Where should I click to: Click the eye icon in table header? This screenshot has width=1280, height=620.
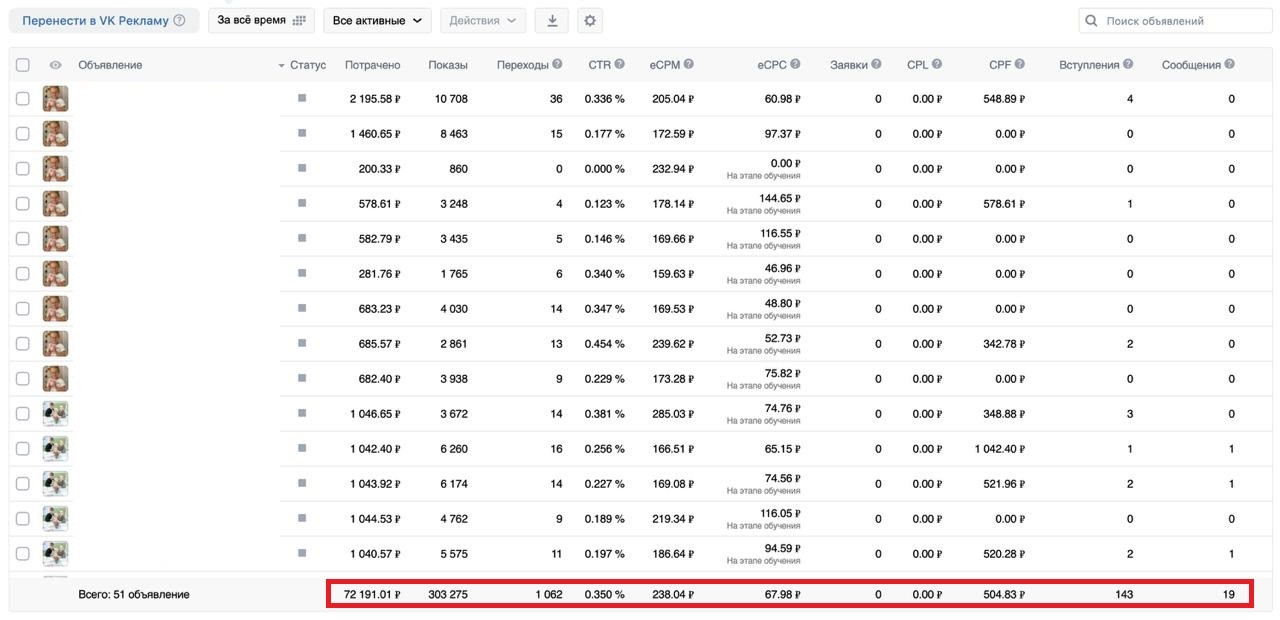(x=55, y=65)
